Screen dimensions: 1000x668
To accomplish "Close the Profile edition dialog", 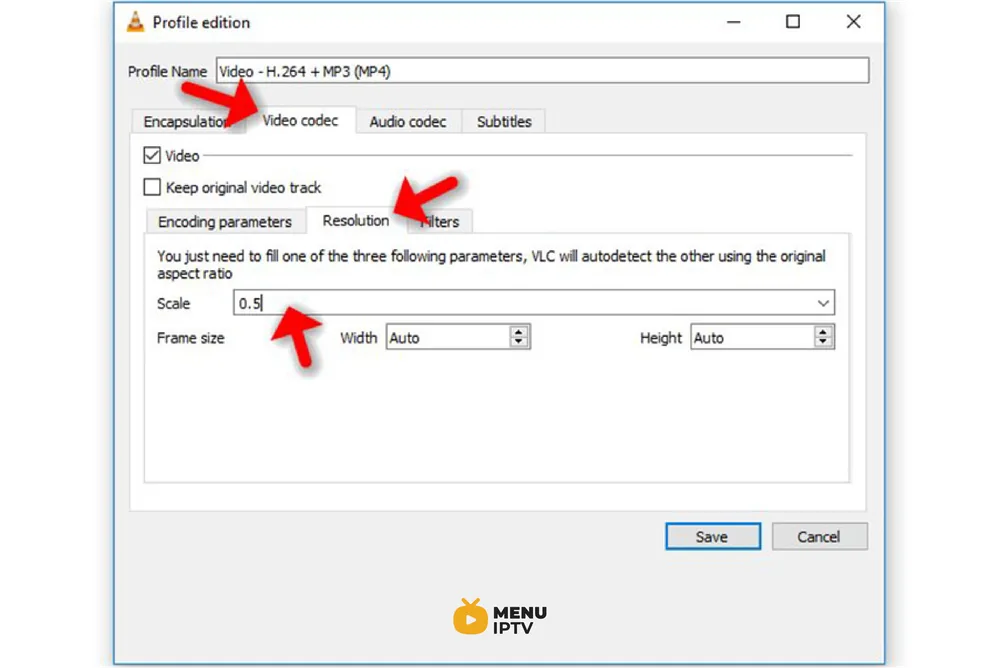I will click(x=853, y=22).
